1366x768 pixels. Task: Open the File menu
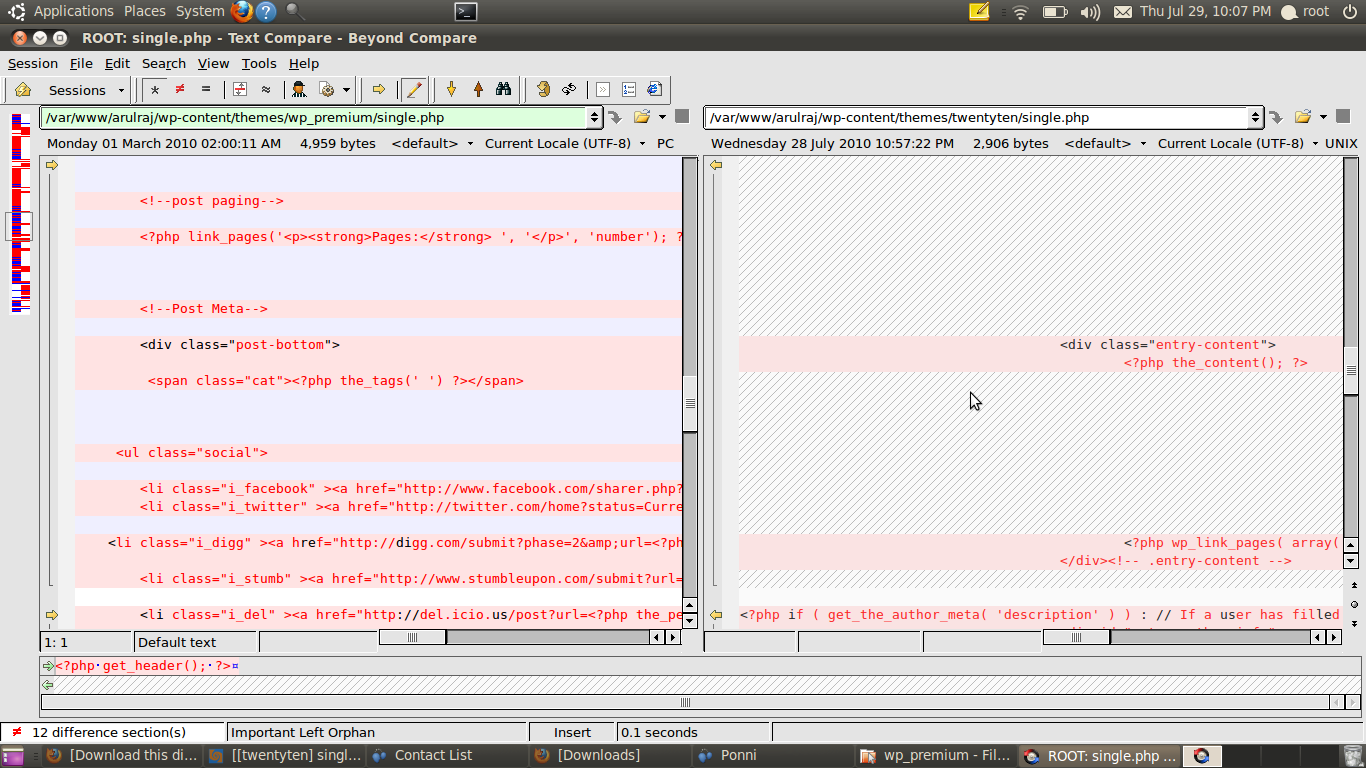click(81, 63)
